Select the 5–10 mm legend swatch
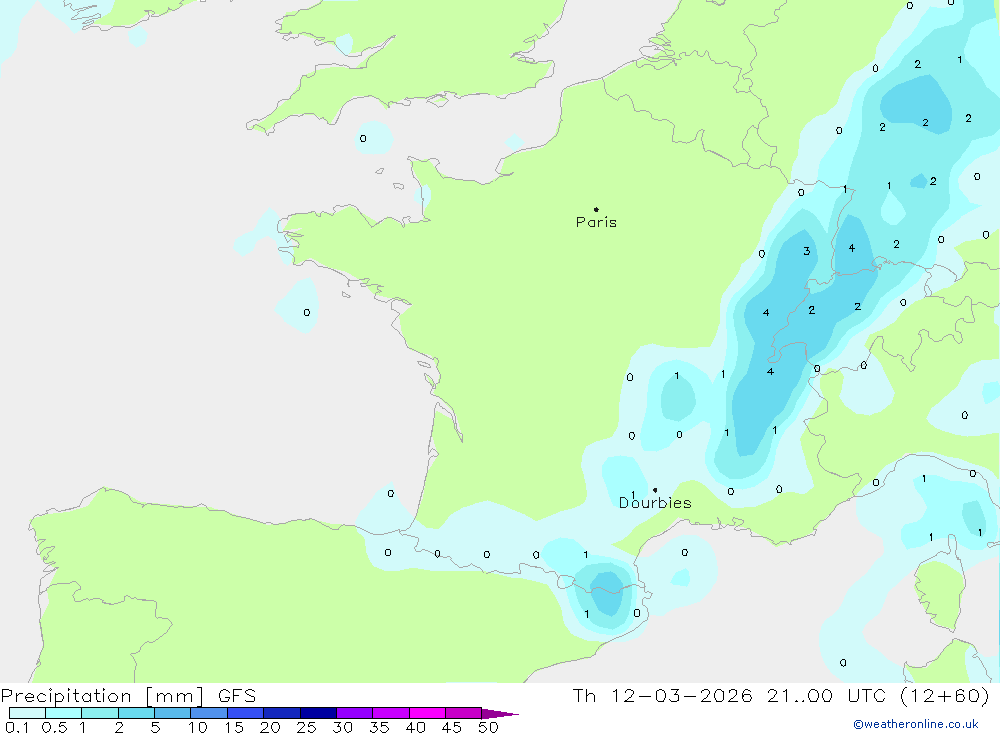 [172, 713]
